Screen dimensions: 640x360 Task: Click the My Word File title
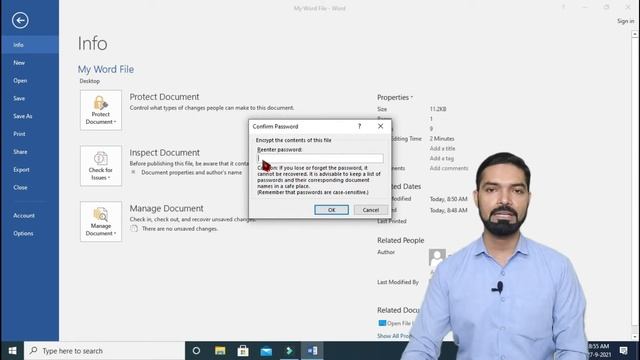point(106,69)
